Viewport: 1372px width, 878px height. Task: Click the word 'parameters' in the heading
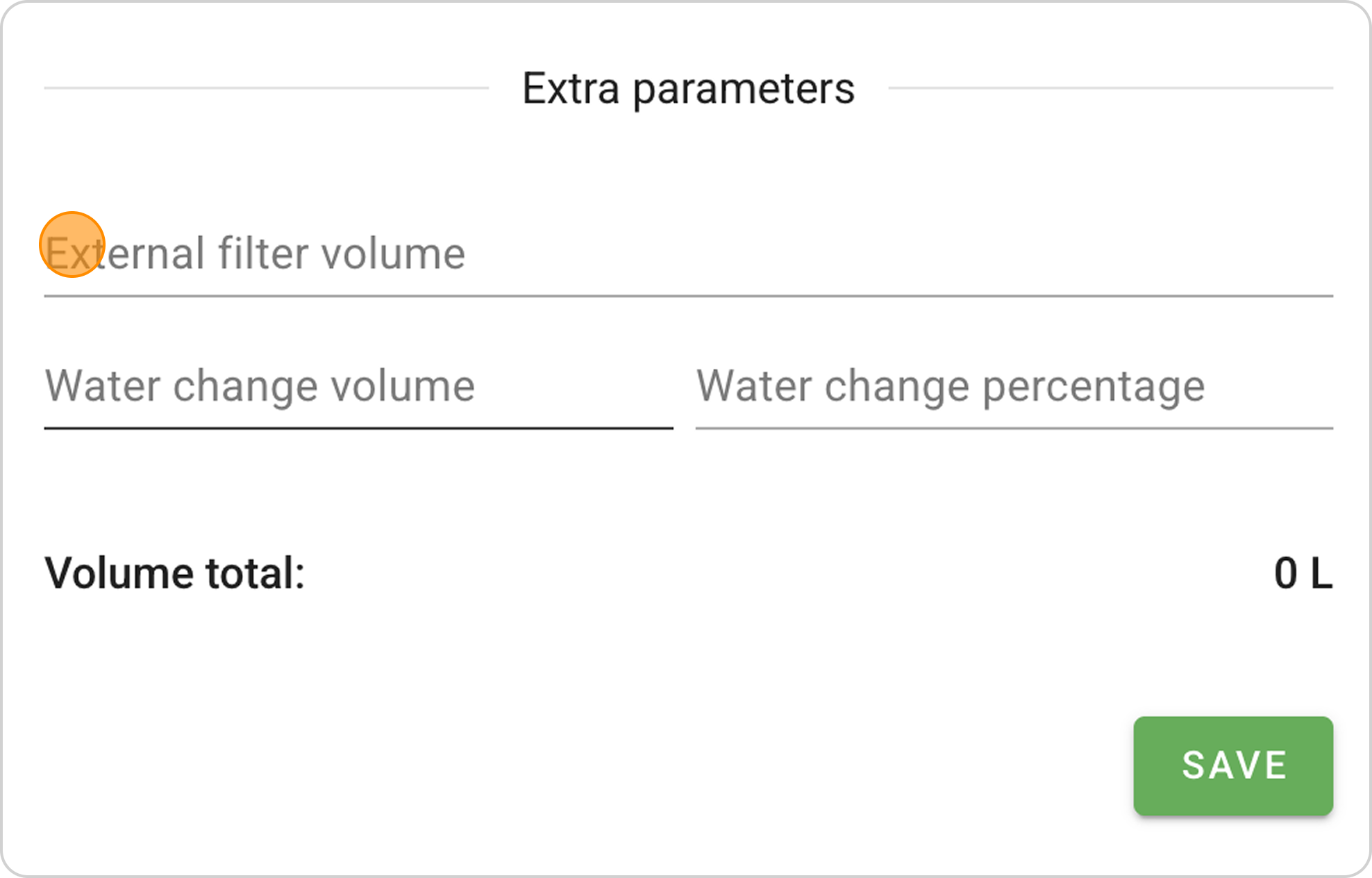[744, 90]
